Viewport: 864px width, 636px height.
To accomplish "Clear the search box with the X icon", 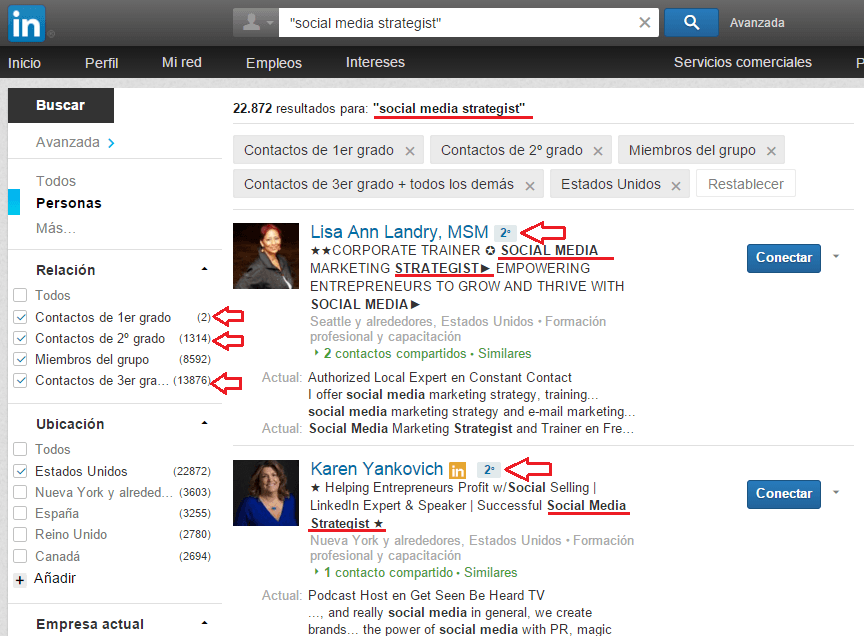I will [x=644, y=23].
